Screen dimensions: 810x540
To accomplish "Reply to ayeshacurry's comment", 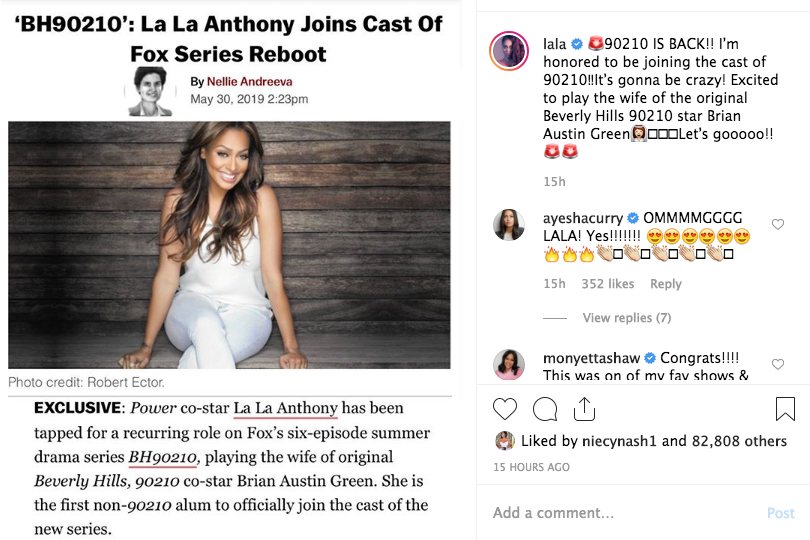I will click(x=666, y=284).
